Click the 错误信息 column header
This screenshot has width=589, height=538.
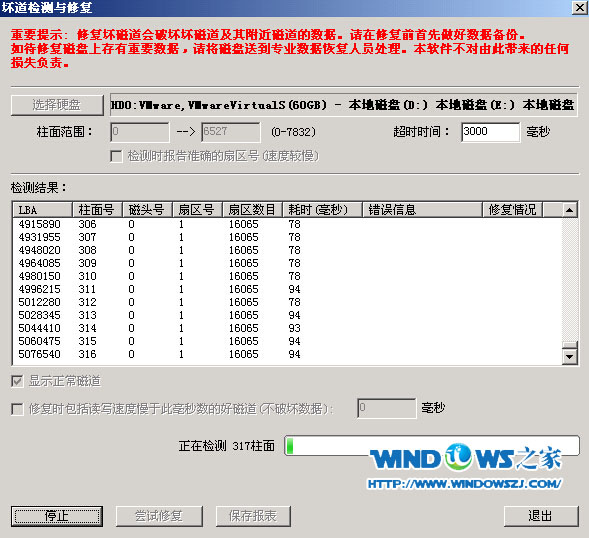click(422, 210)
